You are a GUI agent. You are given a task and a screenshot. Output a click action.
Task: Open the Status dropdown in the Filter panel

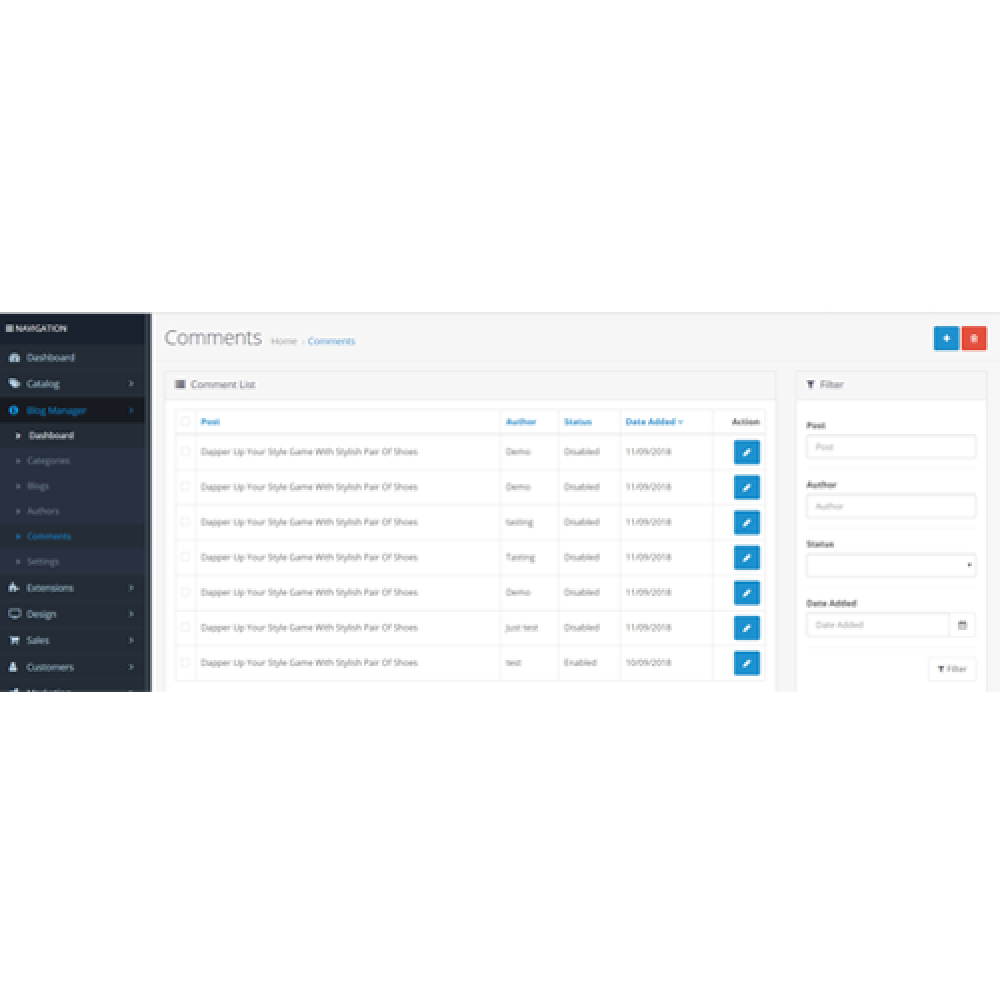pos(890,565)
